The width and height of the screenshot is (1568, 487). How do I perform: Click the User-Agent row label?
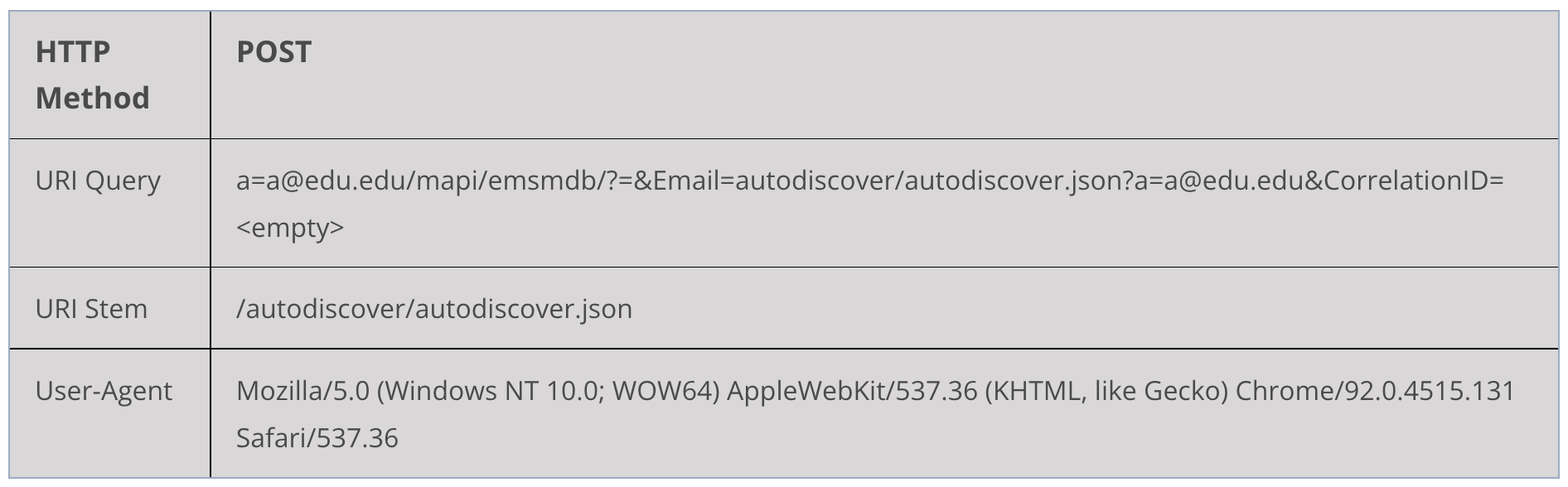point(104,391)
